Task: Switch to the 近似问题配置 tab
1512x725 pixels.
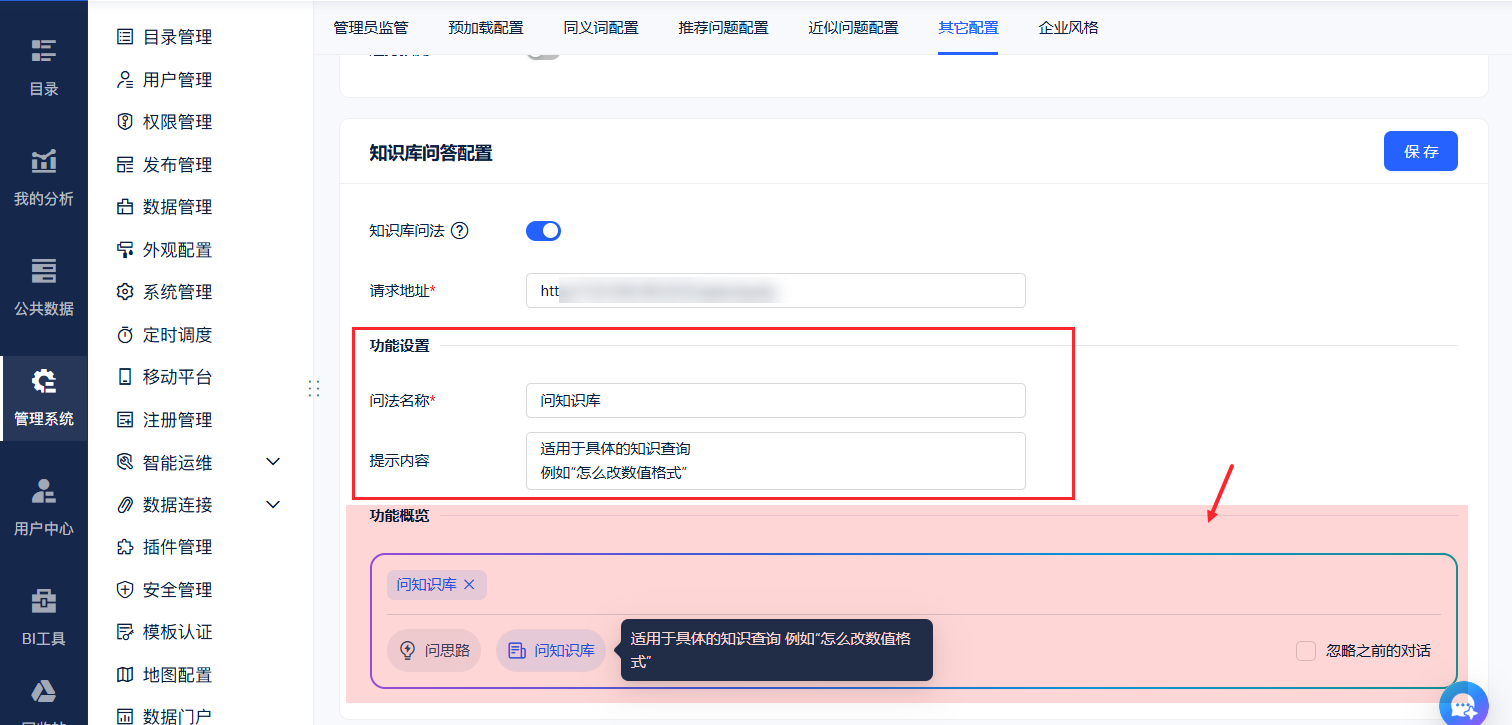Action: pos(853,28)
